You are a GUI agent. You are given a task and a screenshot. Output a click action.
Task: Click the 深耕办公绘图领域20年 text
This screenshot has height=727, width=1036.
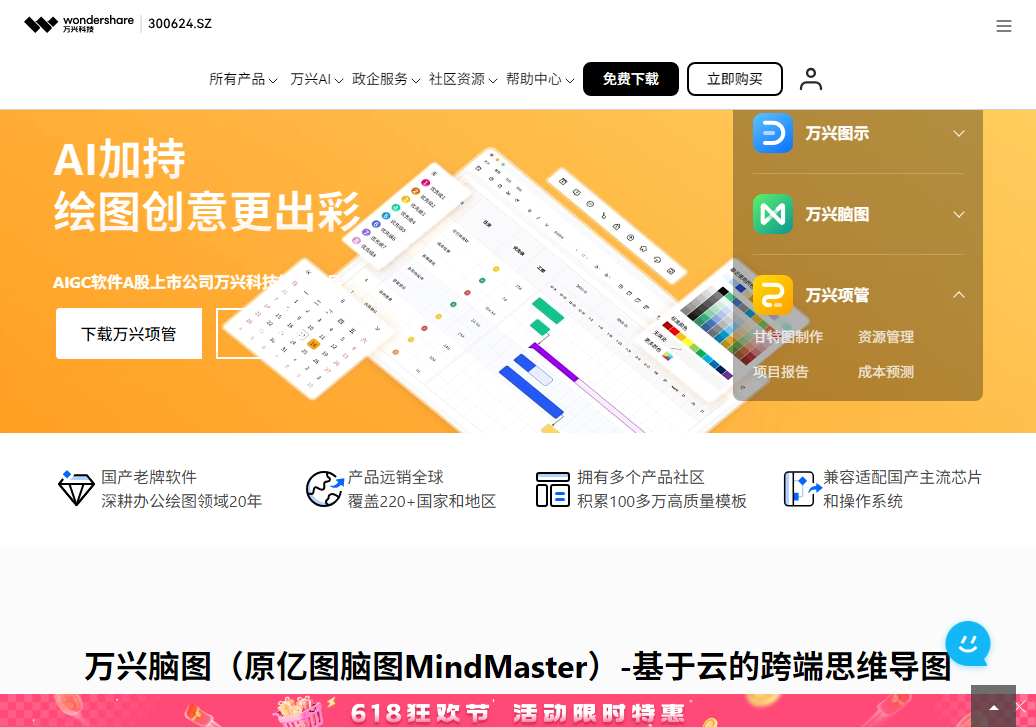click(x=182, y=502)
